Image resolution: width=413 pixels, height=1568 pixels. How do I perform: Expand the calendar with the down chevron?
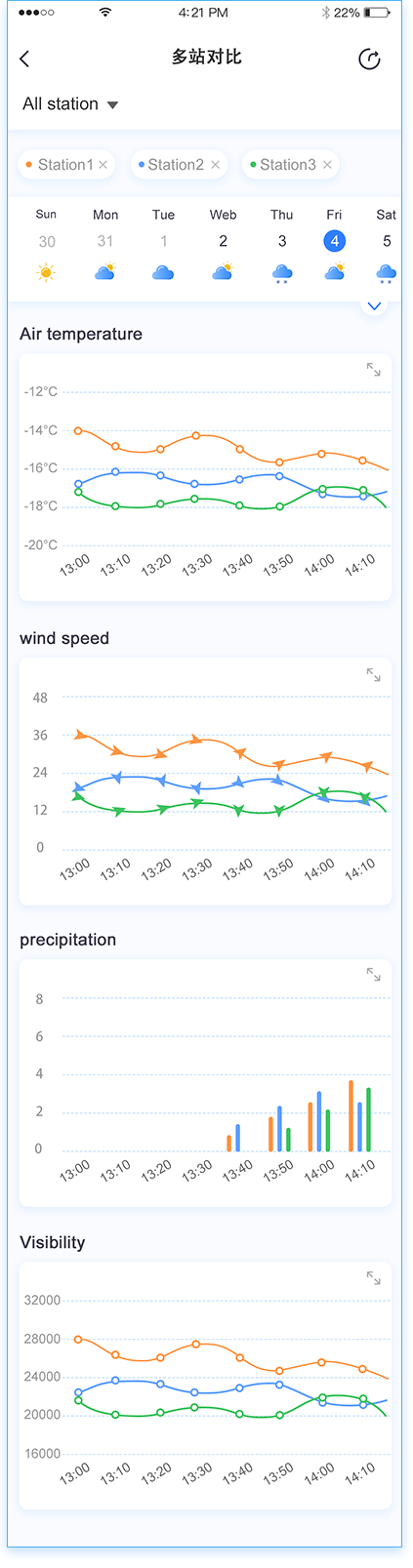point(374,306)
